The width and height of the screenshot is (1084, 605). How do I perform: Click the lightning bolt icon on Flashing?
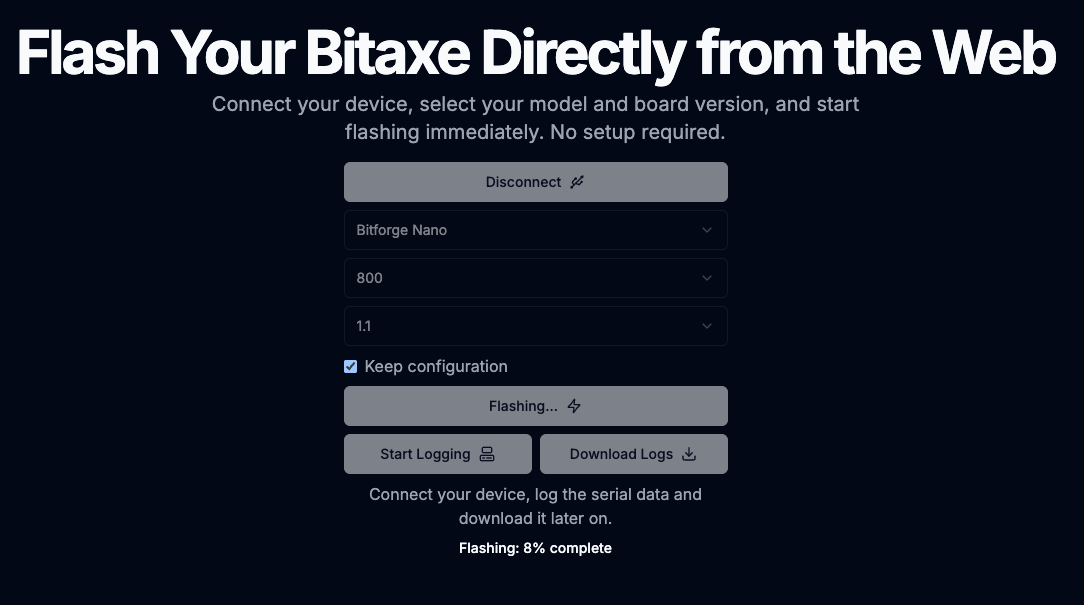click(x=574, y=406)
